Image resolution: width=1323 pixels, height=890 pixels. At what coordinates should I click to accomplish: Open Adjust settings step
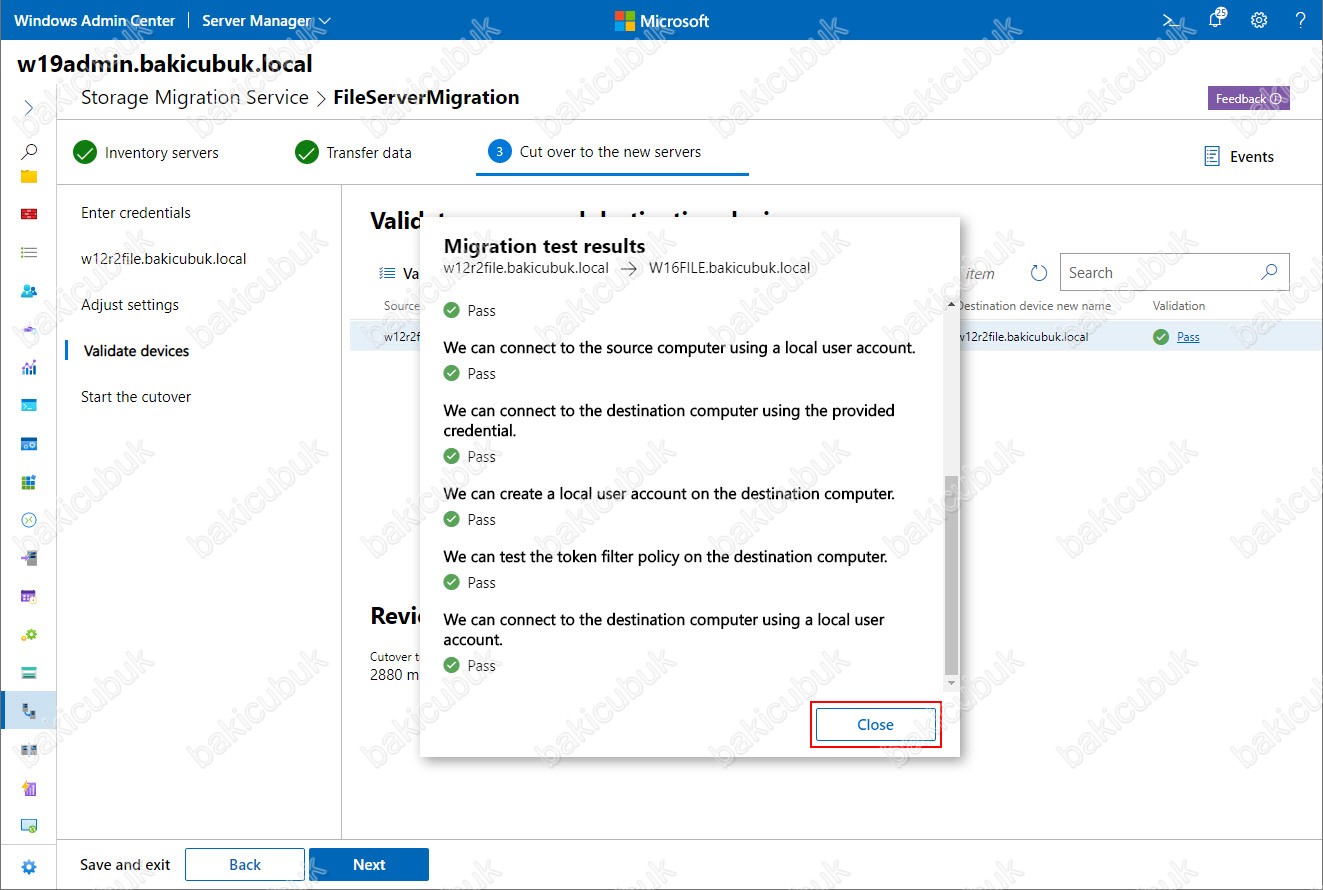tap(130, 305)
